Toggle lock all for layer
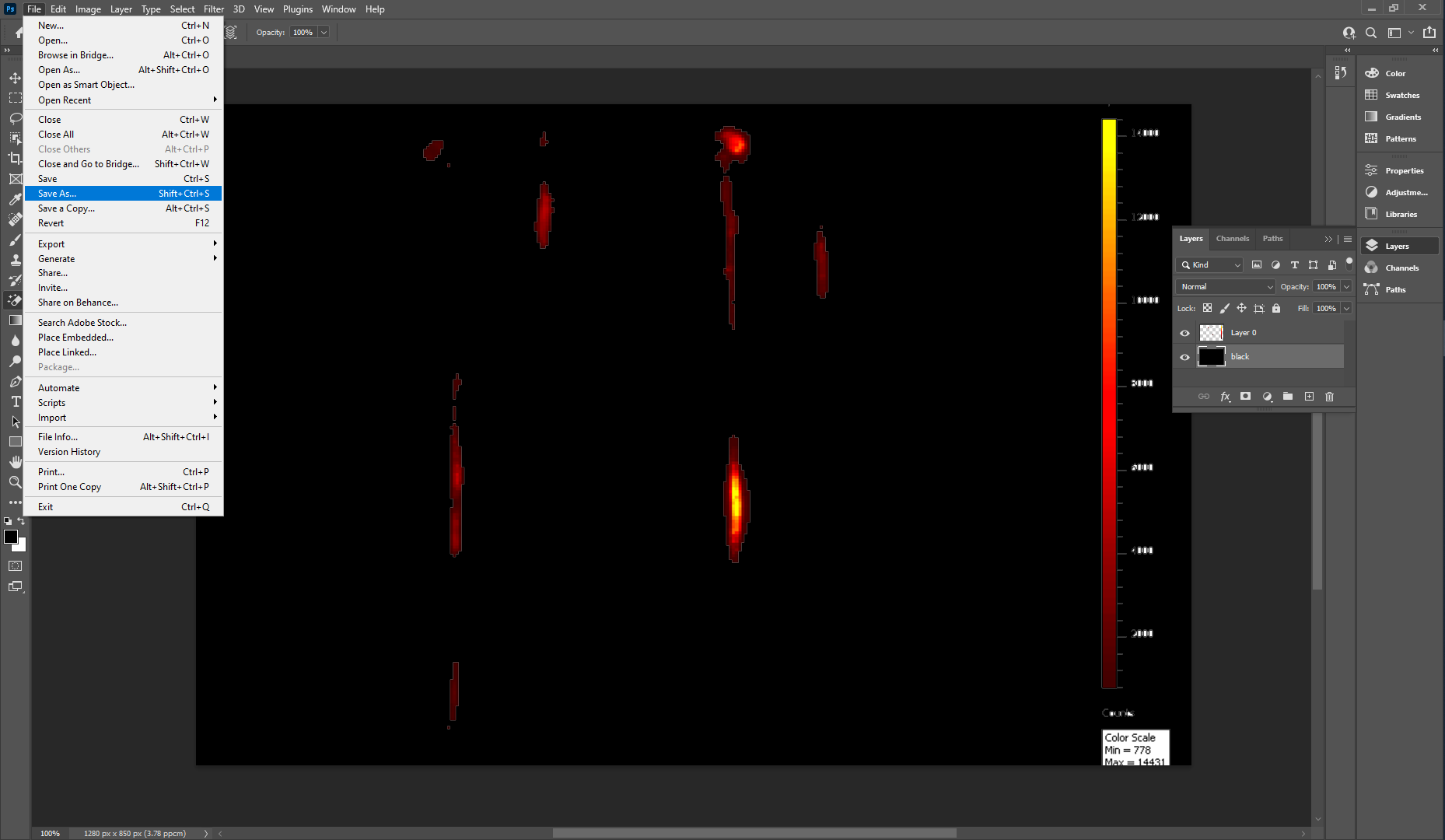This screenshot has height=840, width=1445. [x=1276, y=309]
